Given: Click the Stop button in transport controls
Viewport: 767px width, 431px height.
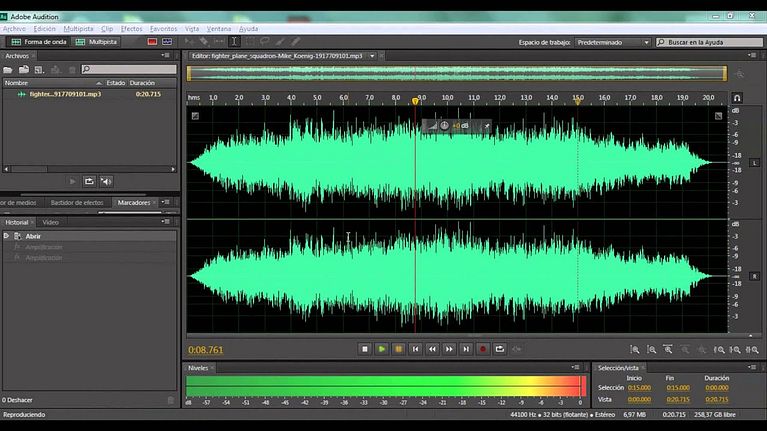Looking at the screenshot, I should click(x=365, y=349).
